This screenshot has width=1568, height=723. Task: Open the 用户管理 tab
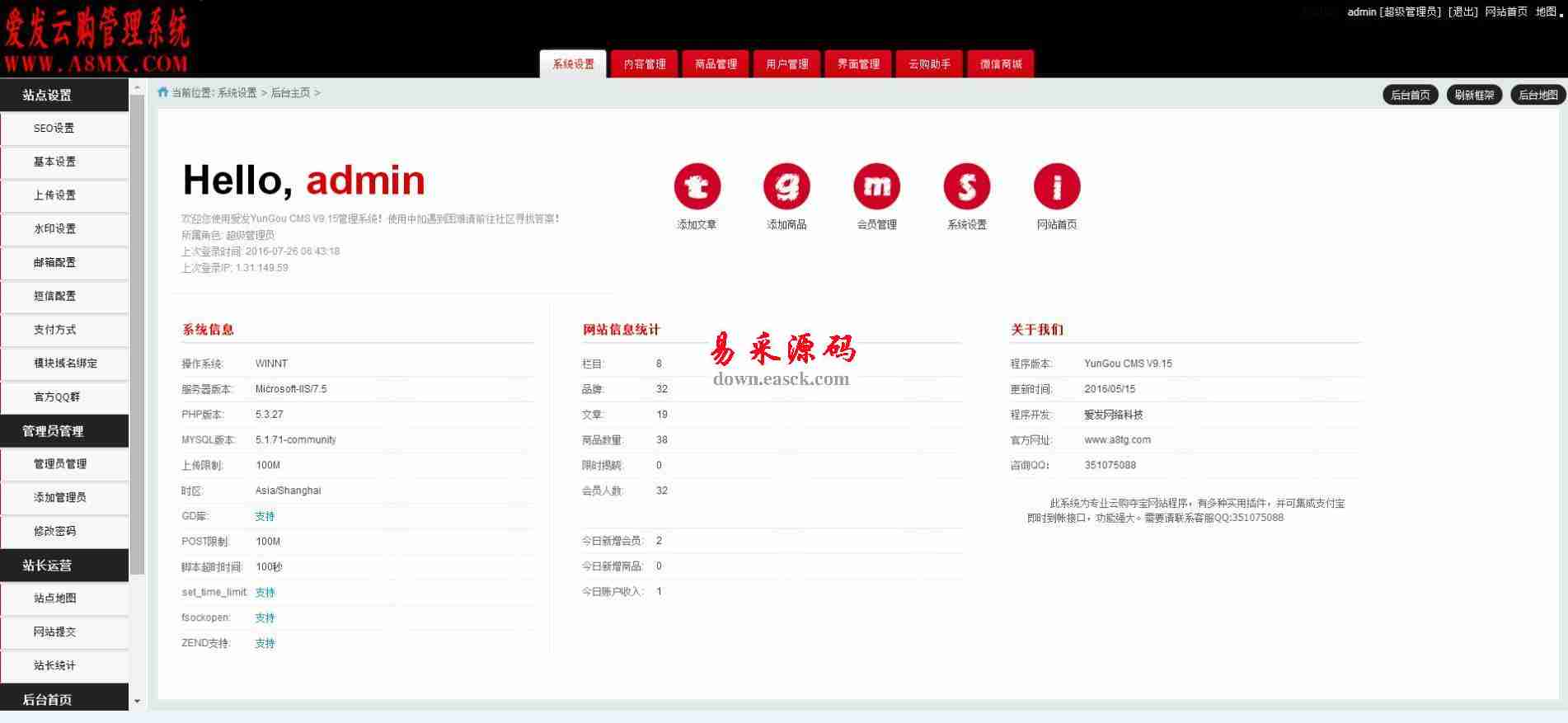[x=787, y=64]
